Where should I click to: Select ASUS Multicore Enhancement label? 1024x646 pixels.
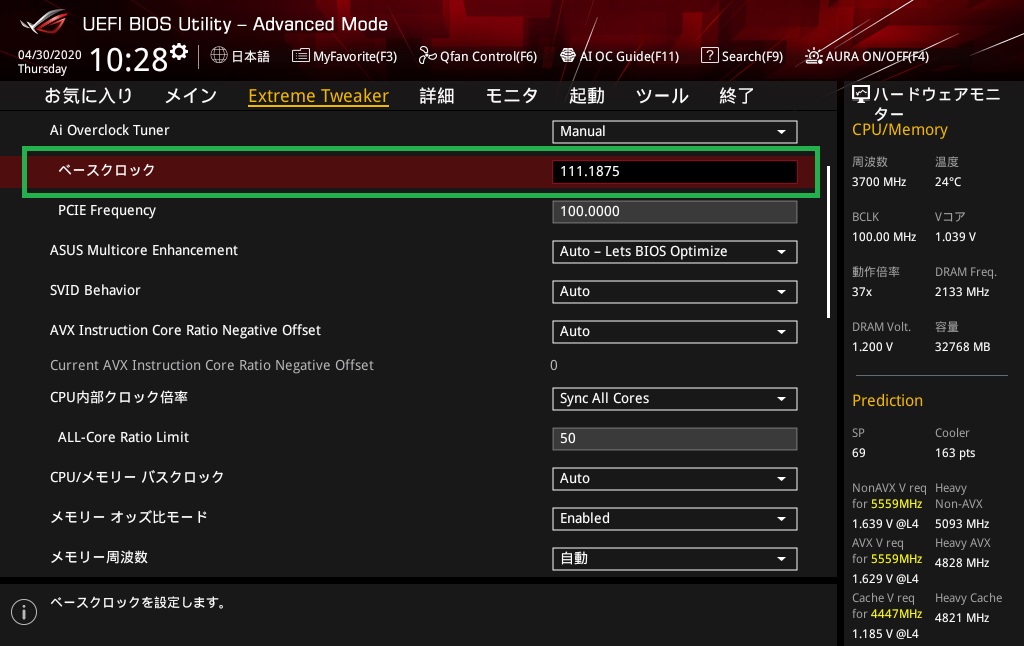(144, 250)
